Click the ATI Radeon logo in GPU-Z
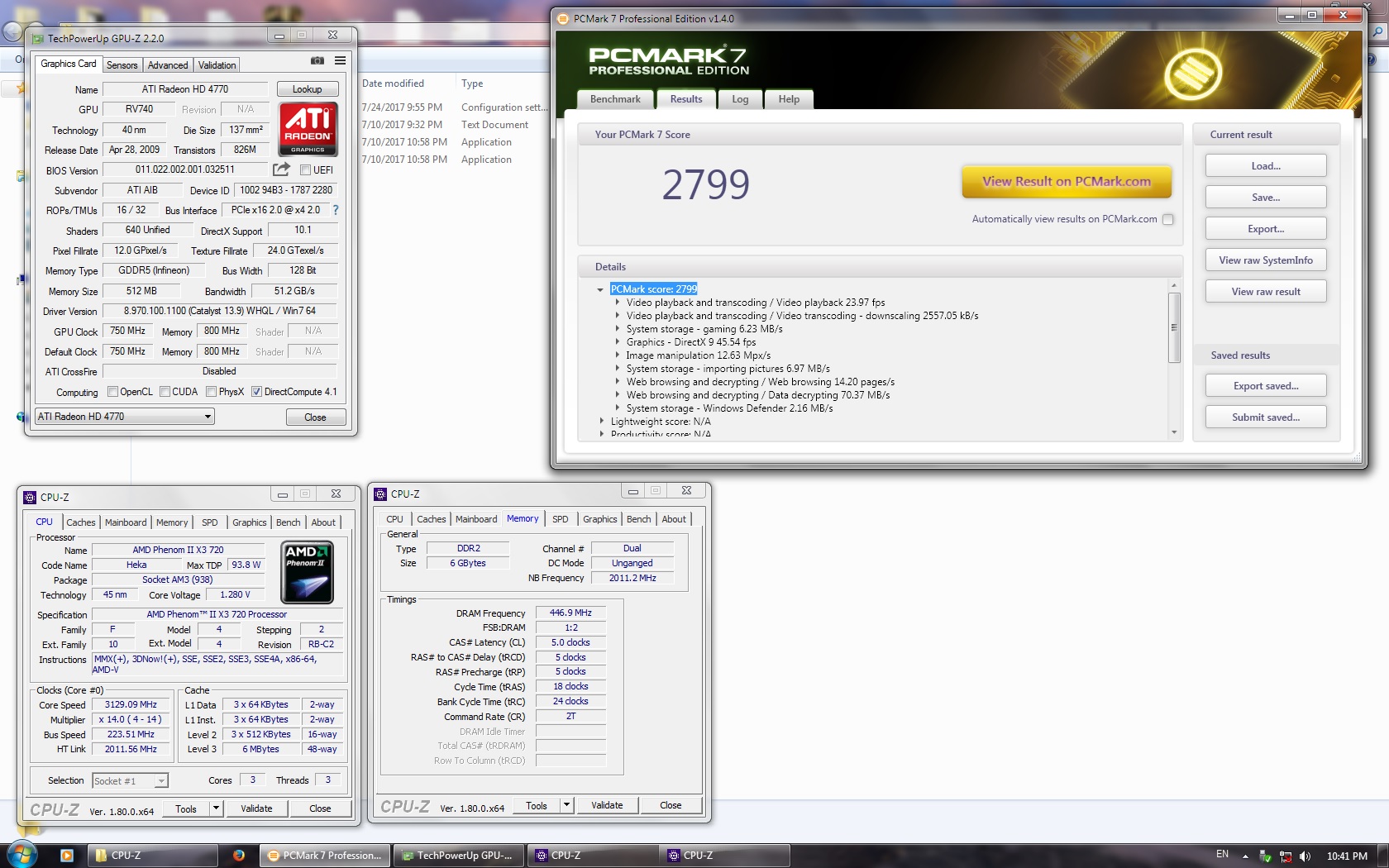1389x868 pixels. pyautogui.click(x=308, y=128)
